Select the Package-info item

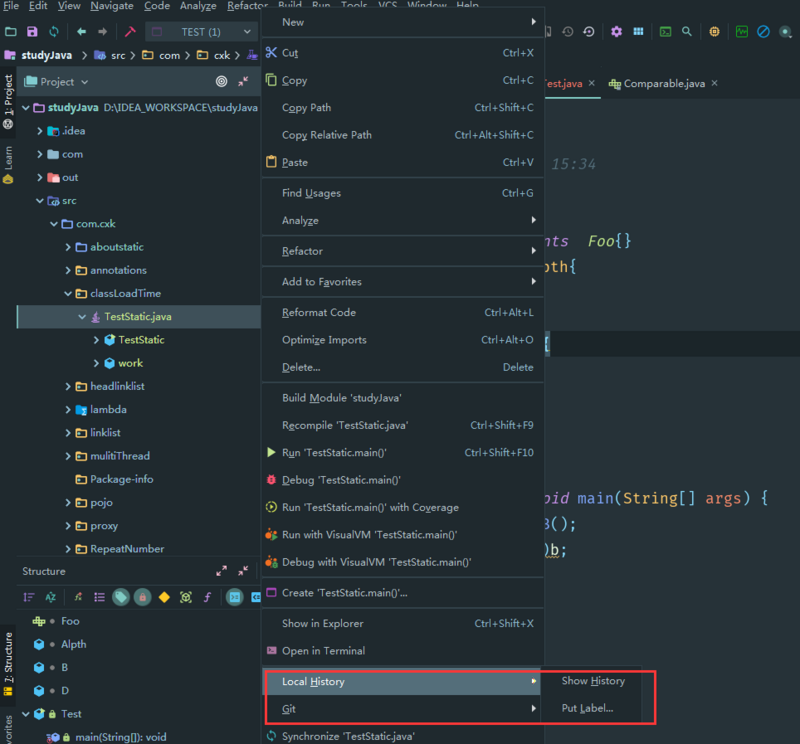click(x=121, y=479)
